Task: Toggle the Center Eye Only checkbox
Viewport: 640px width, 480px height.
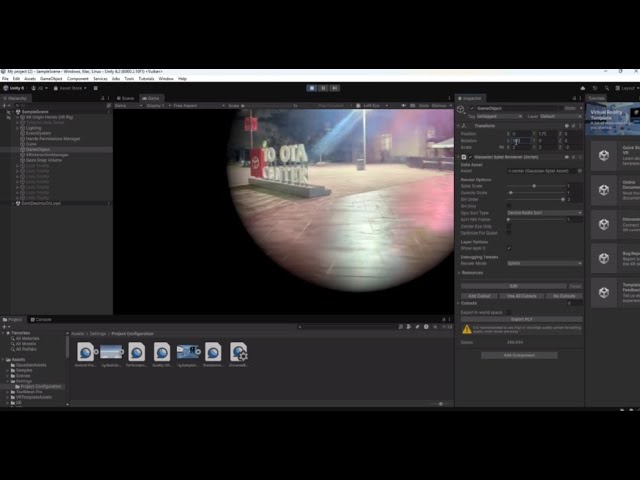Action: (509, 227)
